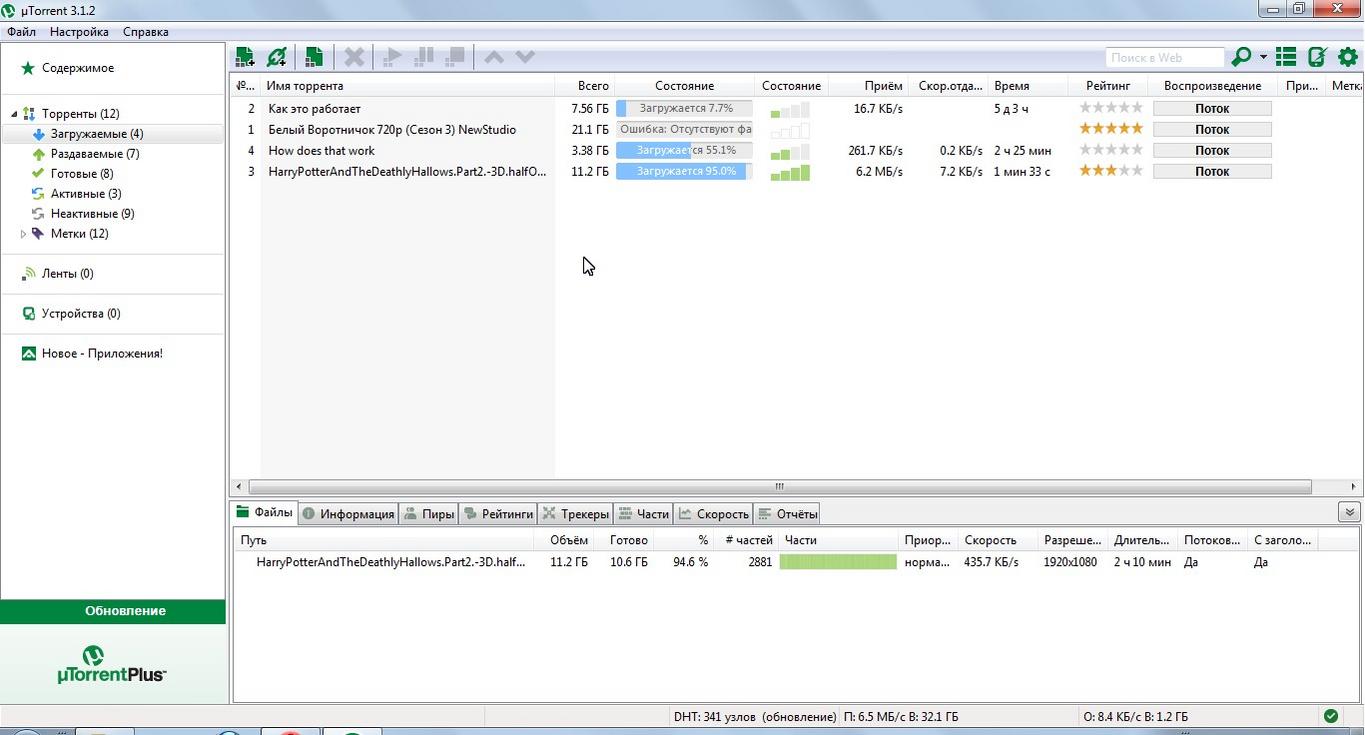Move torrent up in queue
The image size is (1365, 735).
[x=494, y=57]
